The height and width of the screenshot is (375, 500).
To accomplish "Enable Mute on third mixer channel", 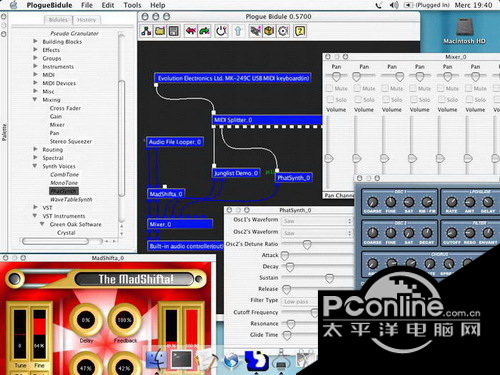I will [x=385, y=88].
